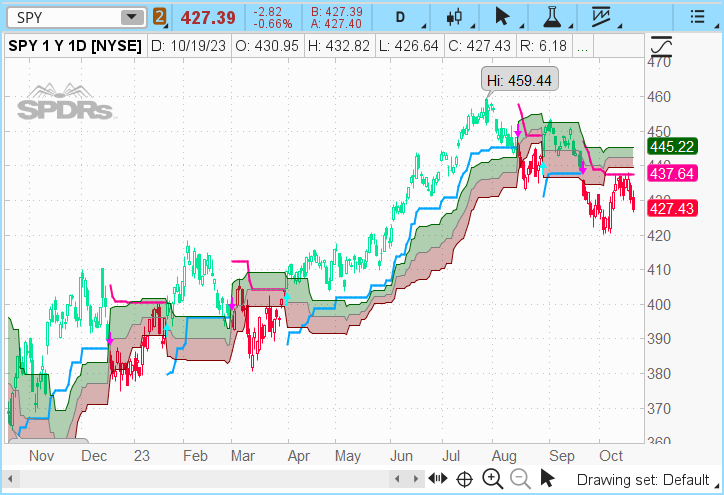This screenshot has width=724, height=495.
Task: Open the SPY symbol dropdown arrow
Action: (x=132, y=18)
